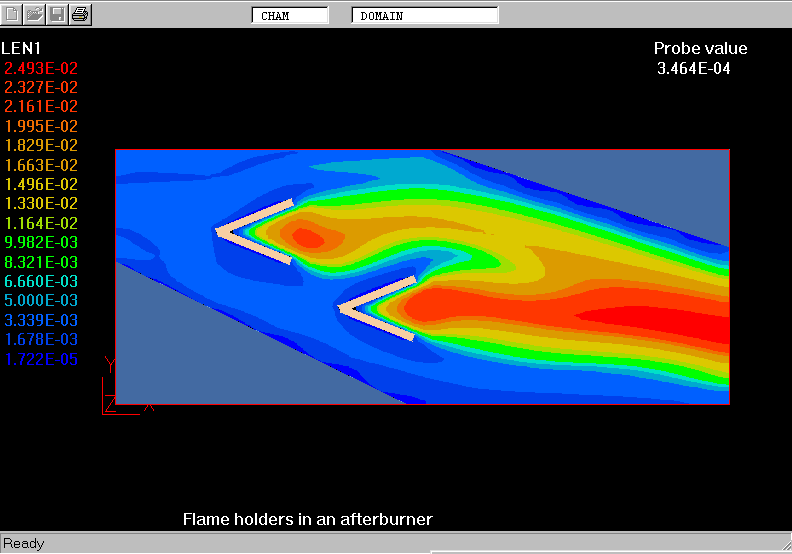
Task: Select the 1.722E-05 dark blue legend value
Action: (41, 359)
